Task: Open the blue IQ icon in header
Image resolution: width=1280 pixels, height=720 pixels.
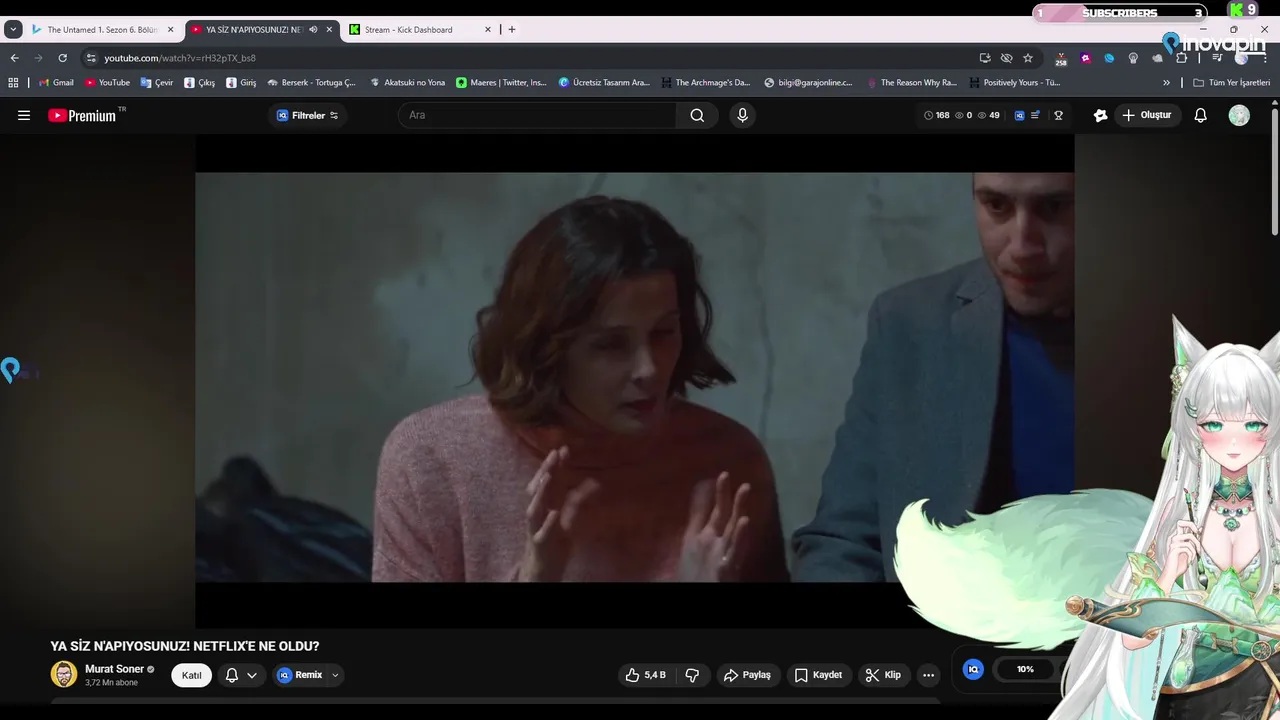Action: (1019, 115)
